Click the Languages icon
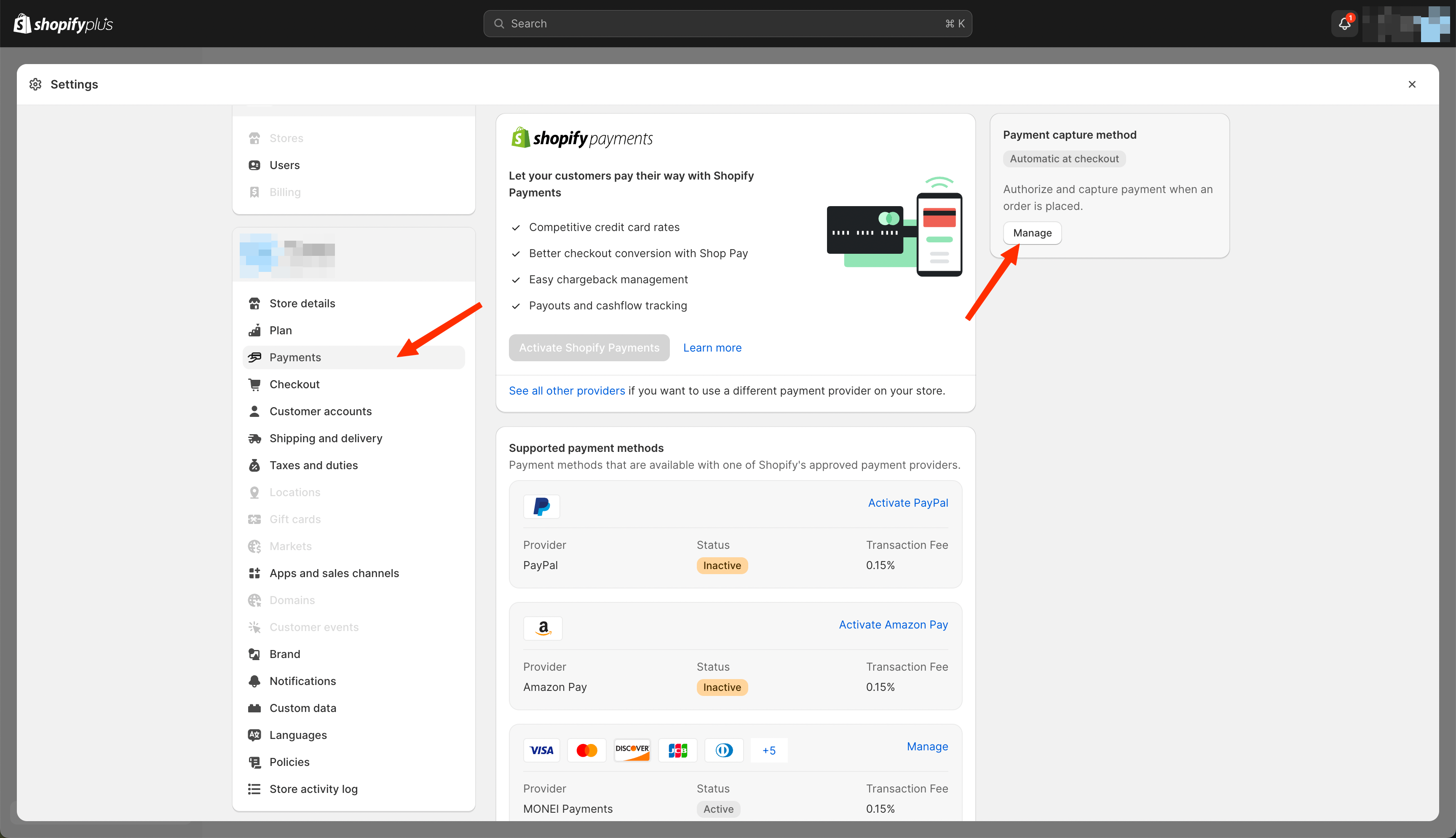 click(x=254, y=735)
